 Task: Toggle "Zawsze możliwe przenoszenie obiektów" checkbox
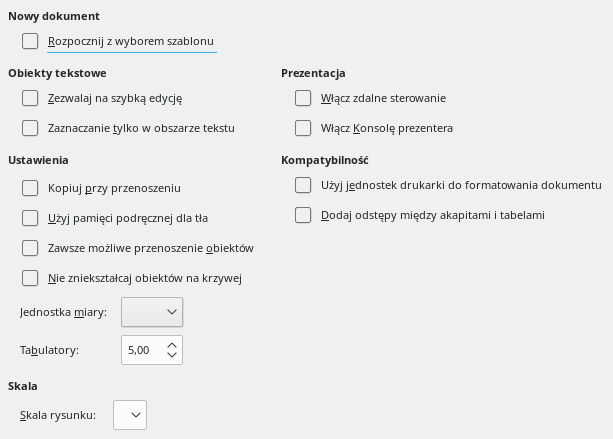pos(30,248)
